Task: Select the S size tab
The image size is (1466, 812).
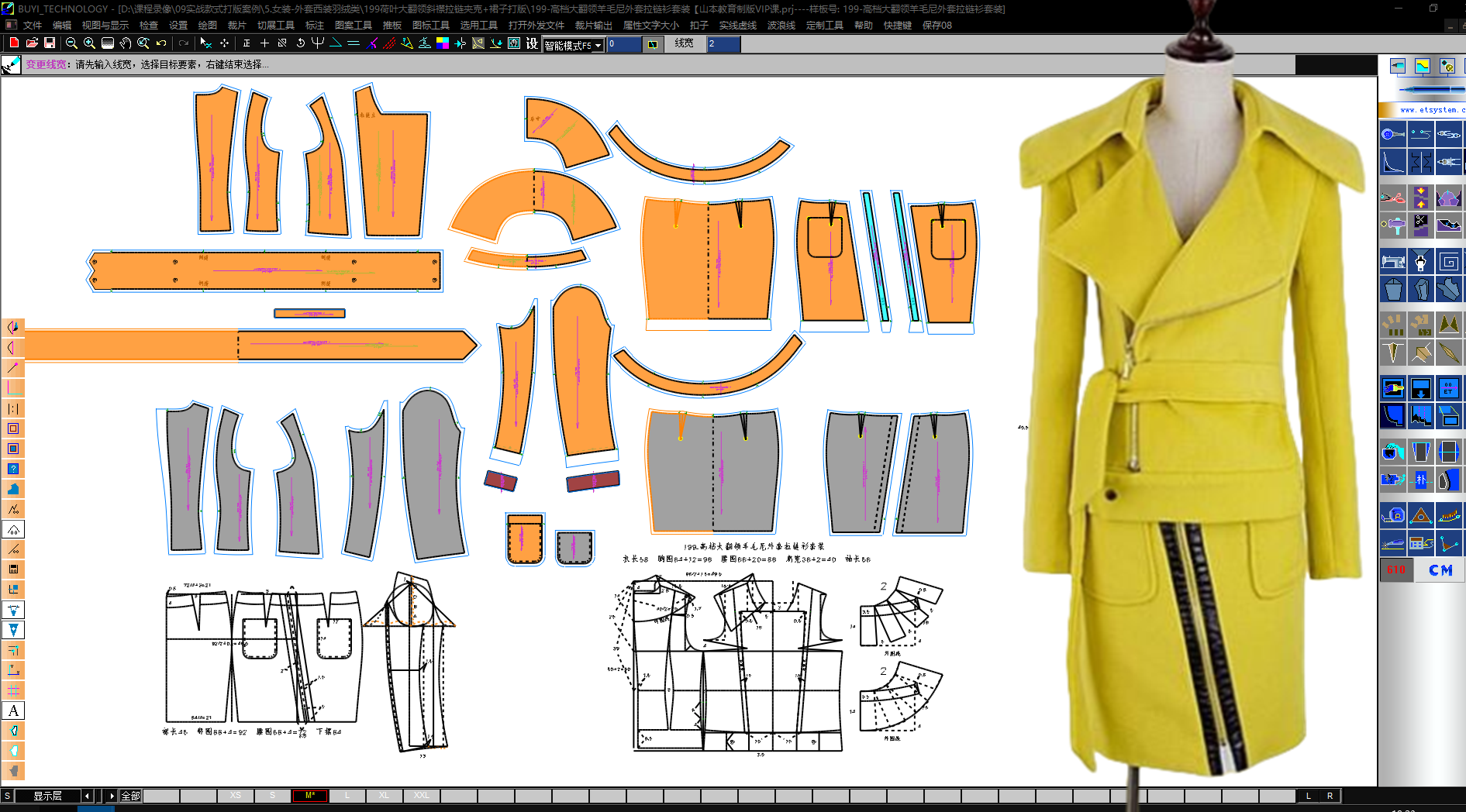Action: point(273,796)
